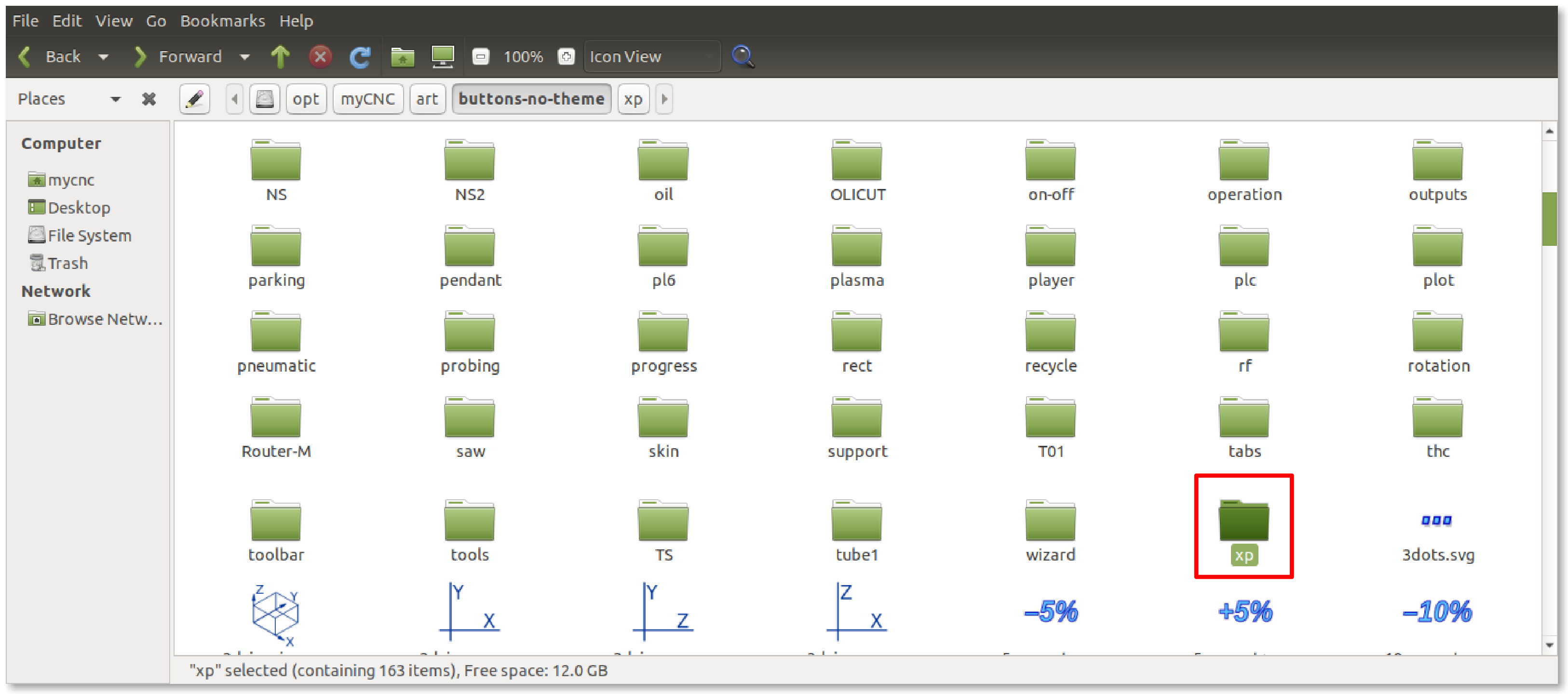Expand the Back history dropdown arrow

tap(104, 56)
